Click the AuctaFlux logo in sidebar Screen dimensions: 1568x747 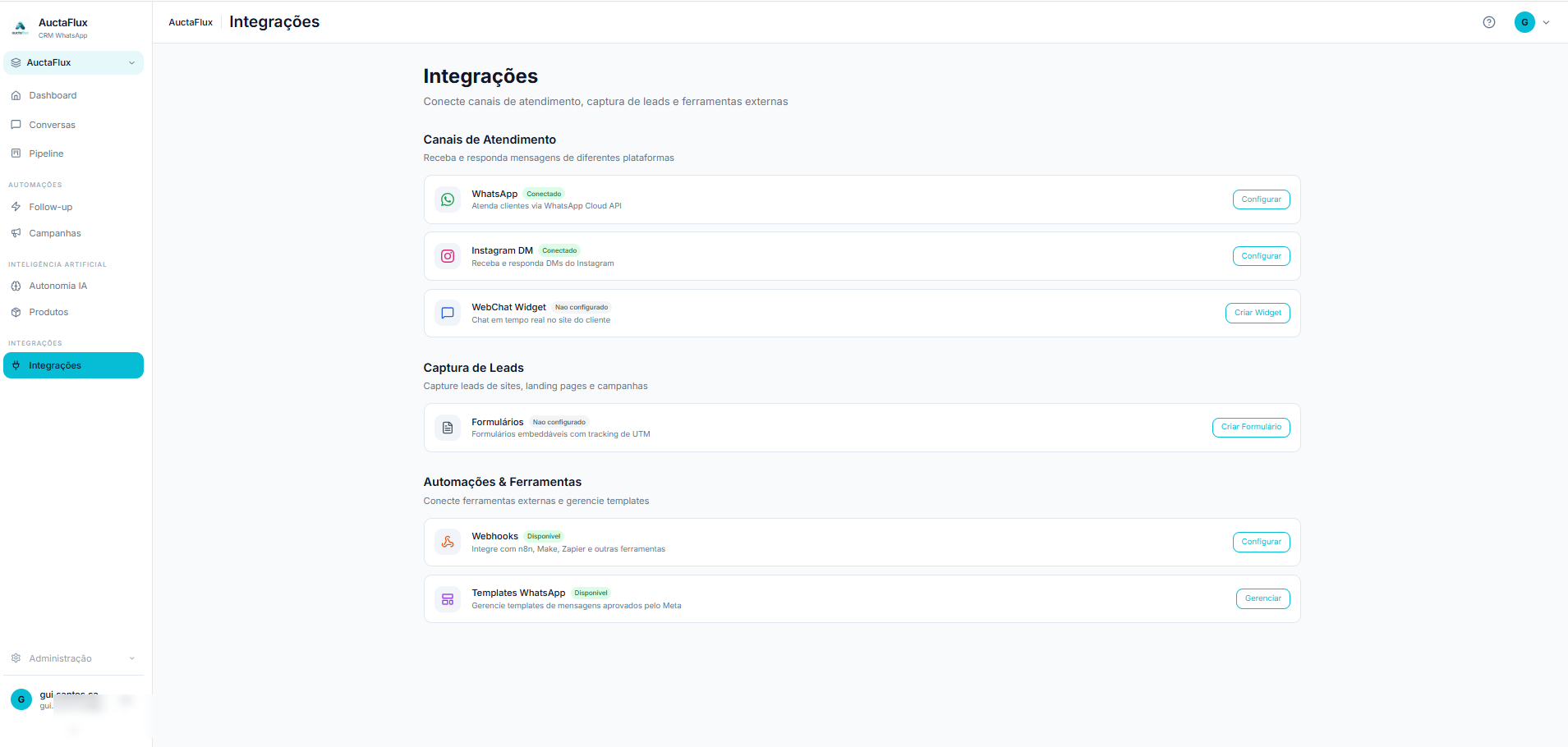click(20, 28)
